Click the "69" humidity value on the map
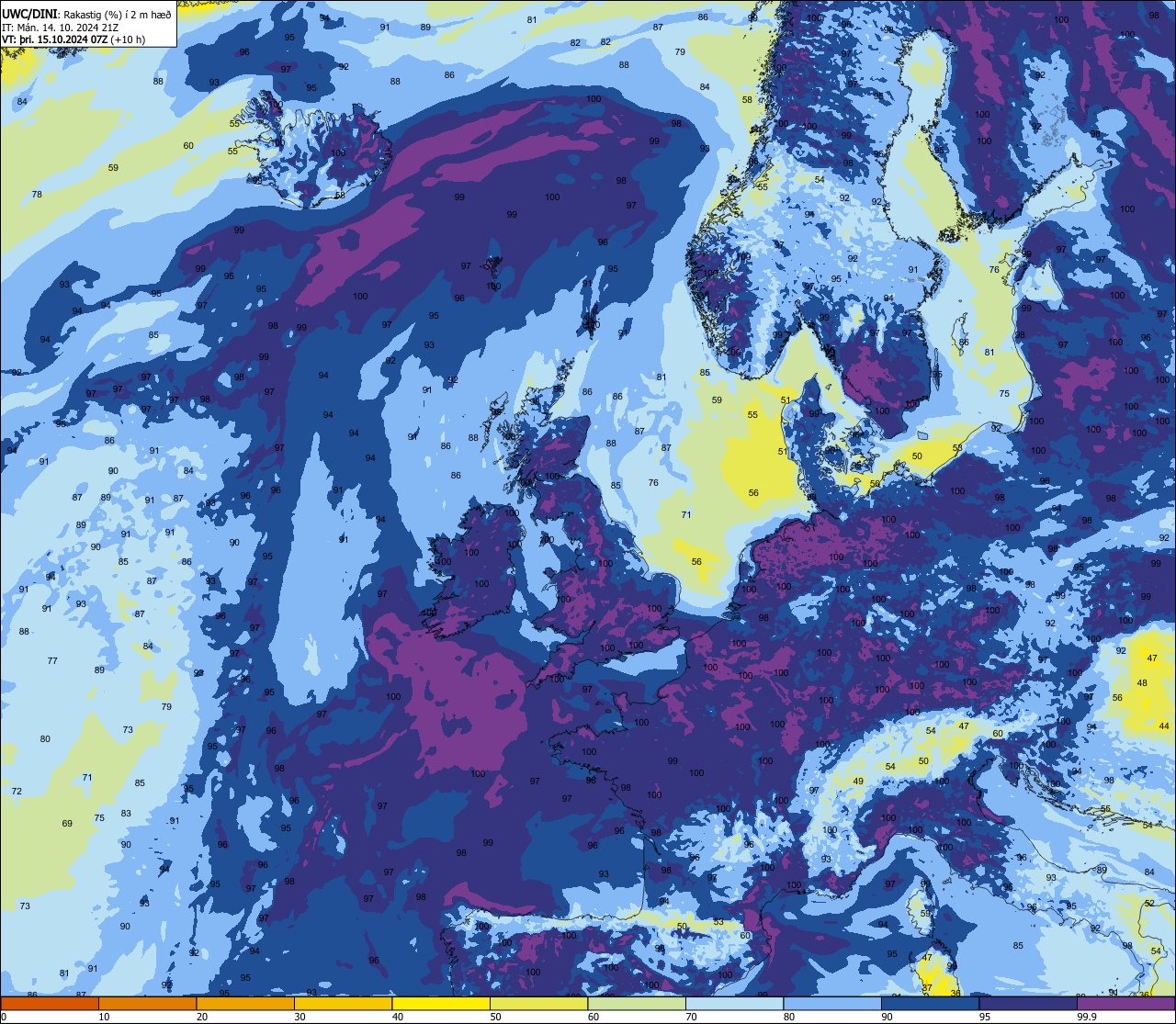The height and width of the screenshot is (1024, 1176). (x=67, y=823)
